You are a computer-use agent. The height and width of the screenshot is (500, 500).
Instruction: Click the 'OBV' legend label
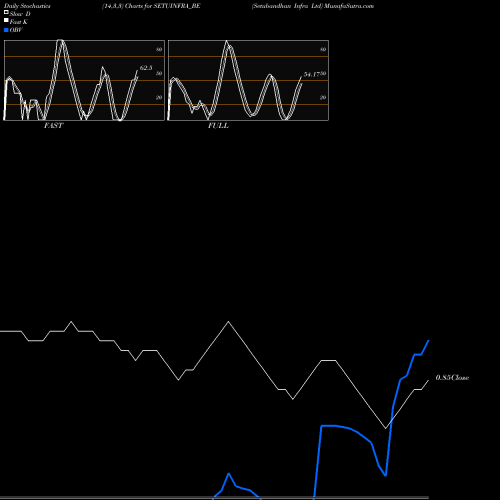pyautogui.click(x=16, y=30)
